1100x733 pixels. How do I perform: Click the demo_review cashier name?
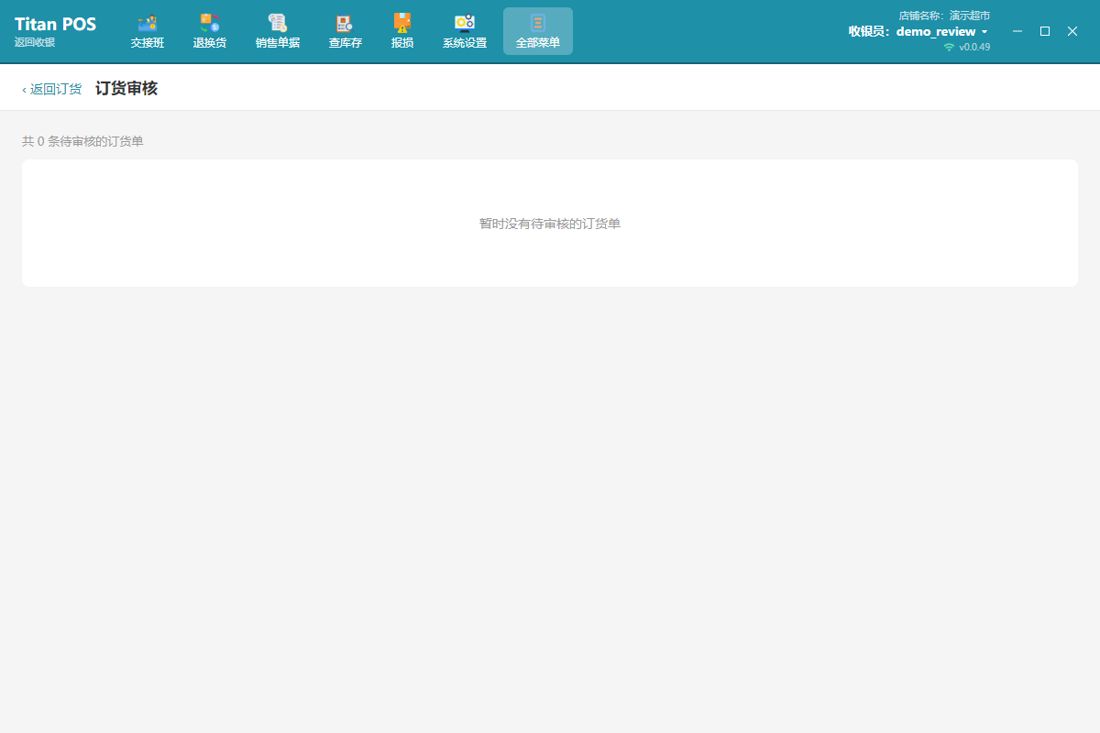[936, 32]
